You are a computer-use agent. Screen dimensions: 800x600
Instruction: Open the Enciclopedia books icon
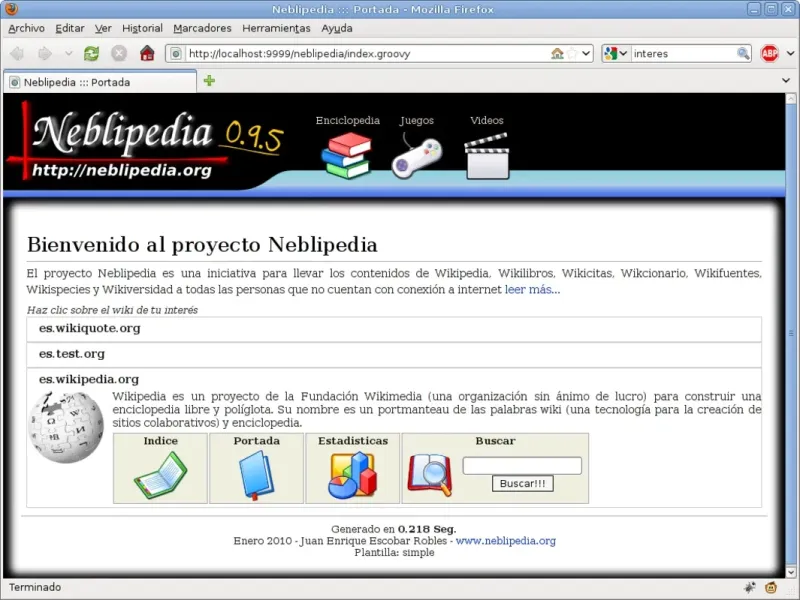pyautogui.click(x=347, y=156)
